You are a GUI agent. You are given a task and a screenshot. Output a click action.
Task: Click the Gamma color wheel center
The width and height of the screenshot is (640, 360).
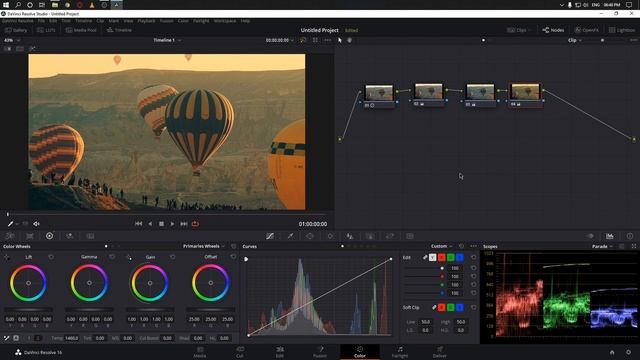[89, 283]
